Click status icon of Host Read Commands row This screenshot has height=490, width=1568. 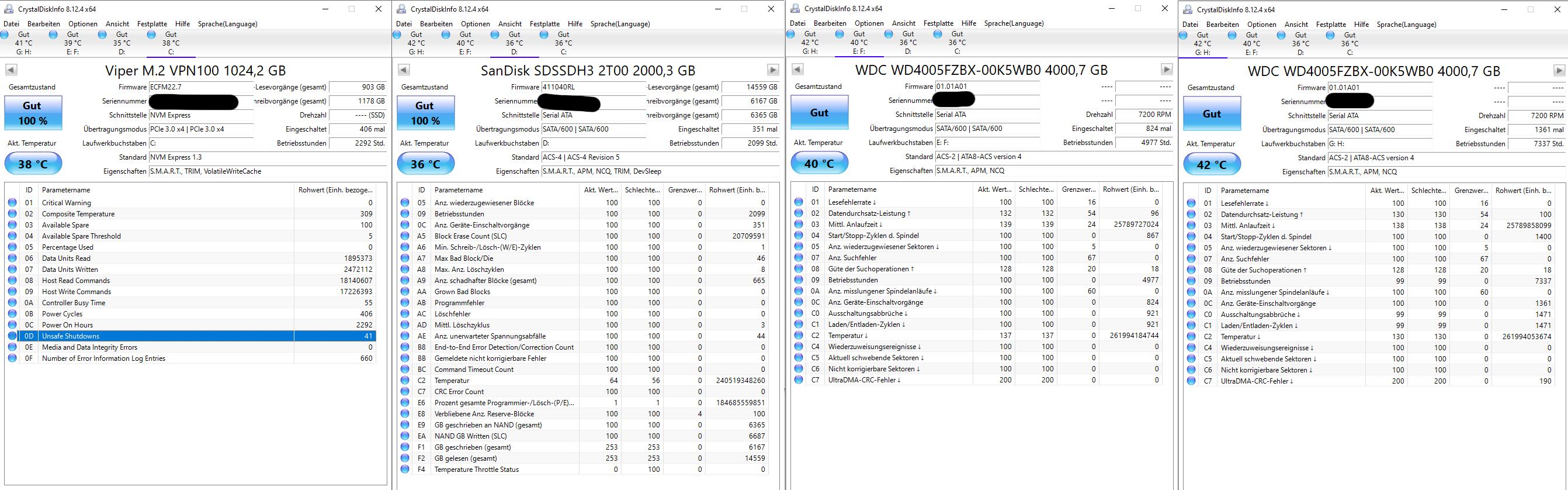[12, 280]
